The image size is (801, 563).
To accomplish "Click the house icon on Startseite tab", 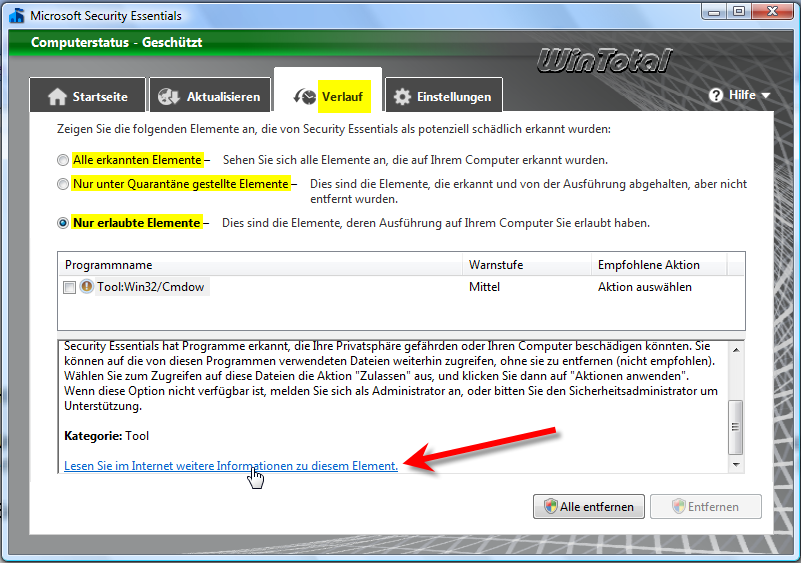I will (x=57, y=97).
